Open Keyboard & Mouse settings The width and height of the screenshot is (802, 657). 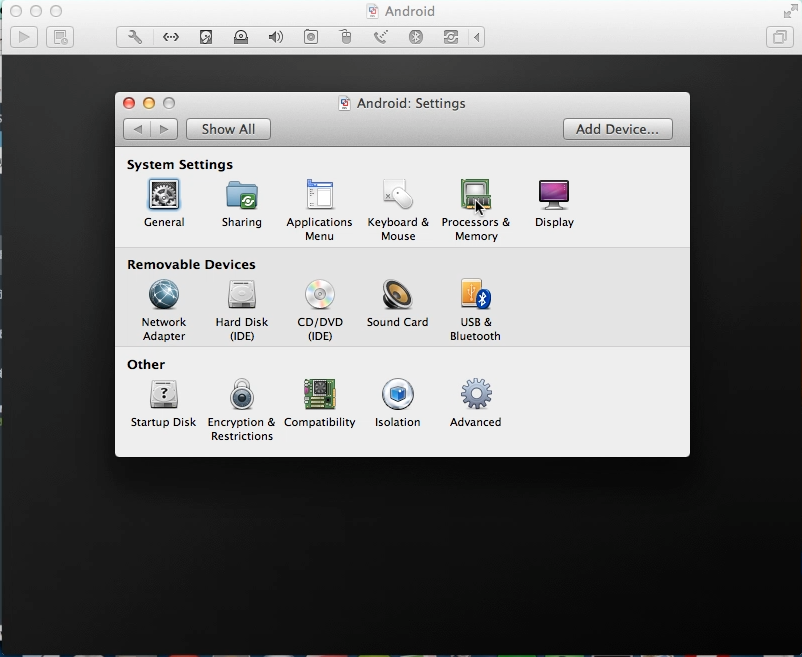[398, 210]
